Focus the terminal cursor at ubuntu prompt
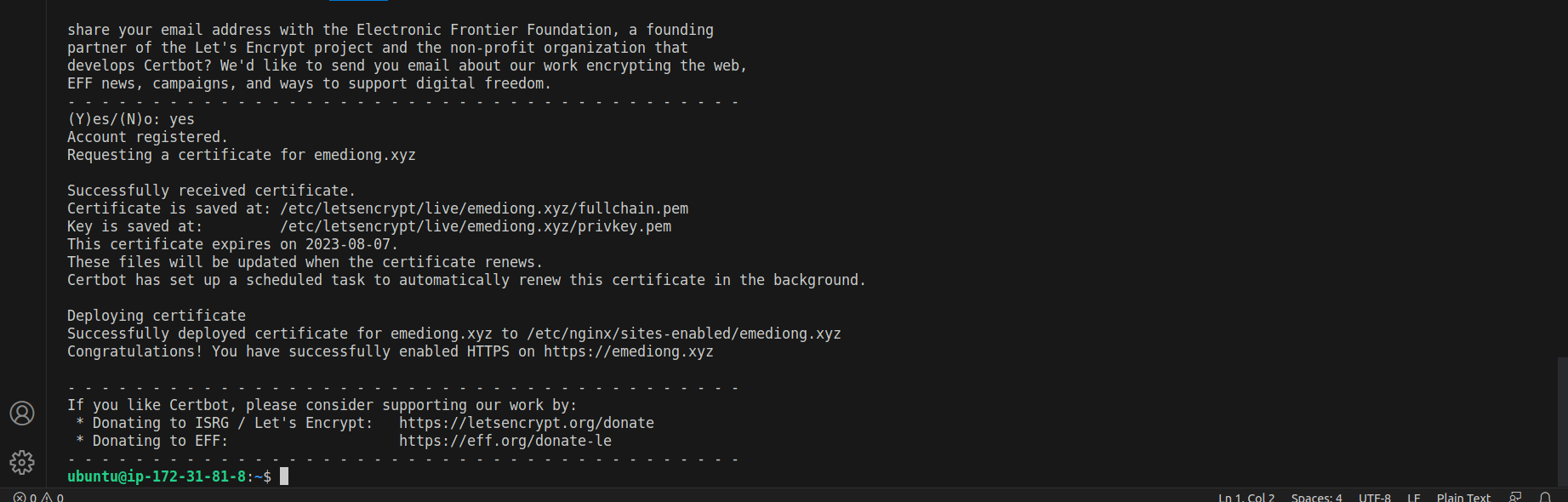Screen dimensions: 1568x502 tap(284, 476)
